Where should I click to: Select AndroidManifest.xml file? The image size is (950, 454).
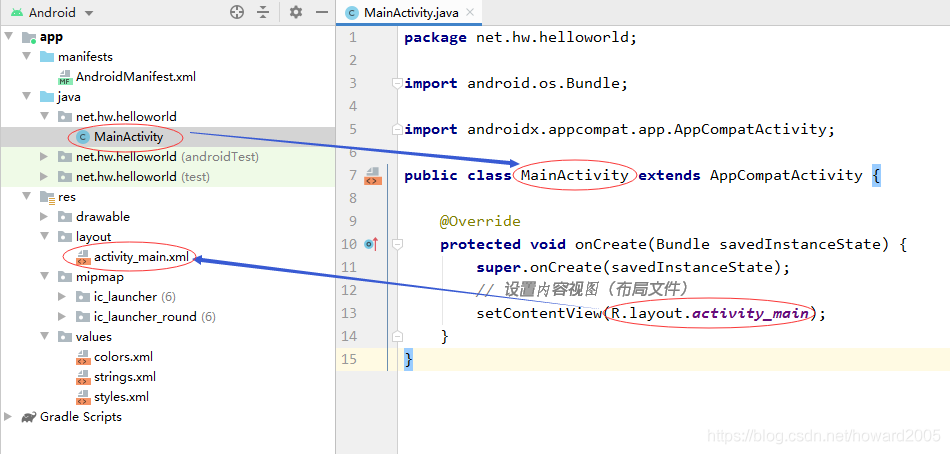[136, 77]
